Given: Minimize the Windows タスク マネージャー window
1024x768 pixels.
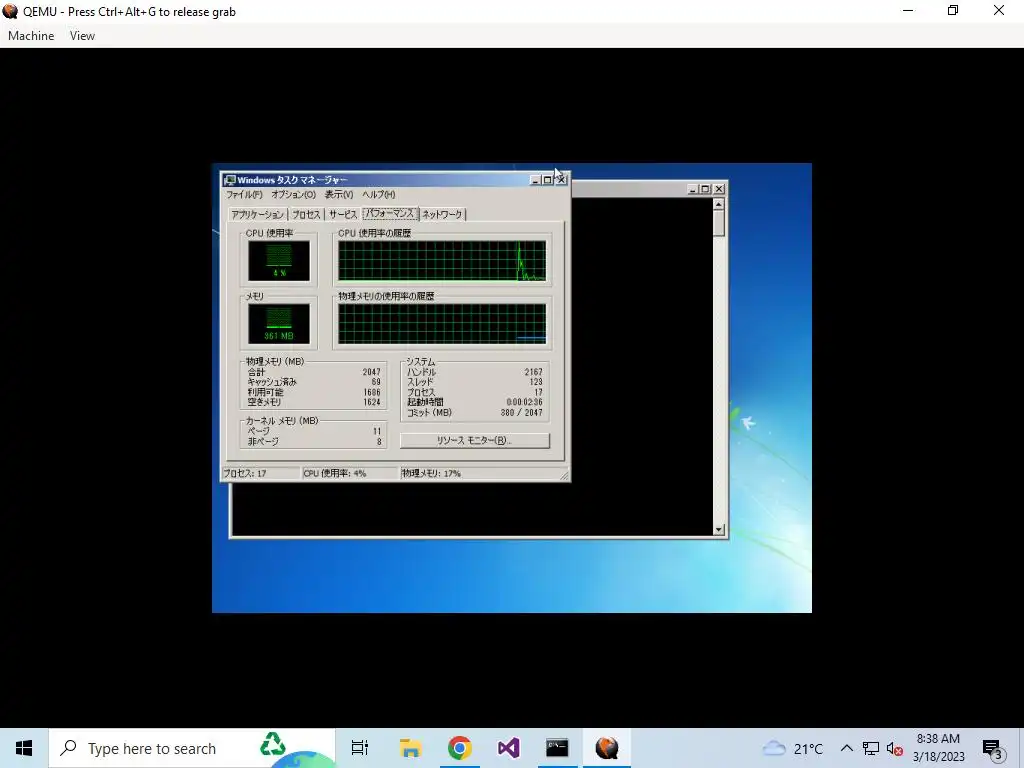Looking at the screenshot, I should 535,180.
